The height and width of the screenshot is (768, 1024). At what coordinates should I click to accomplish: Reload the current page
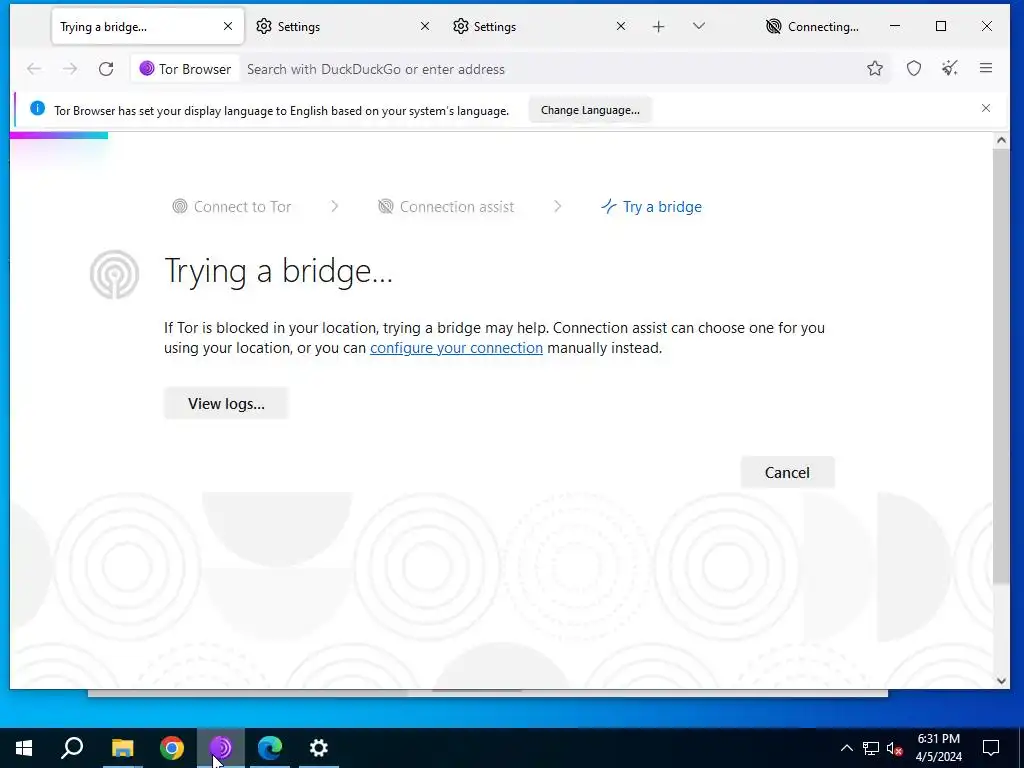pyautogui.click(x=106, y=69)
